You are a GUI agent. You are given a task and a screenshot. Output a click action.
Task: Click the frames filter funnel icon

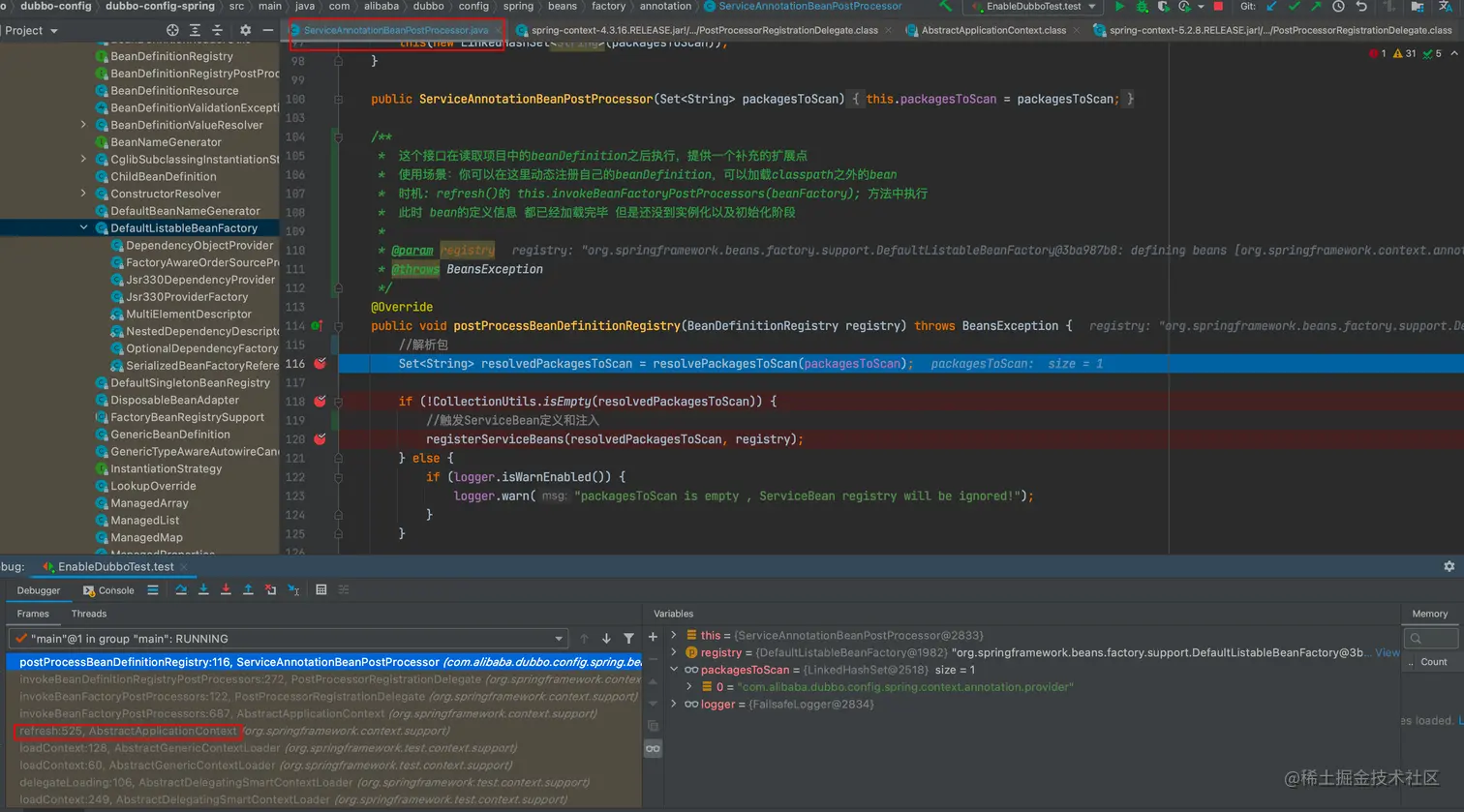629,638
